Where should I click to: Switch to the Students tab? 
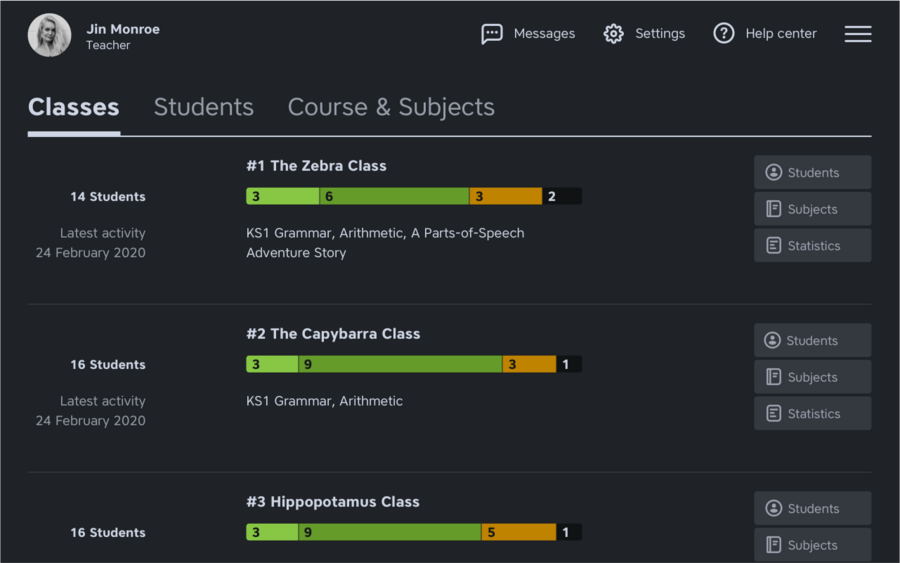(x=203, y=107)
